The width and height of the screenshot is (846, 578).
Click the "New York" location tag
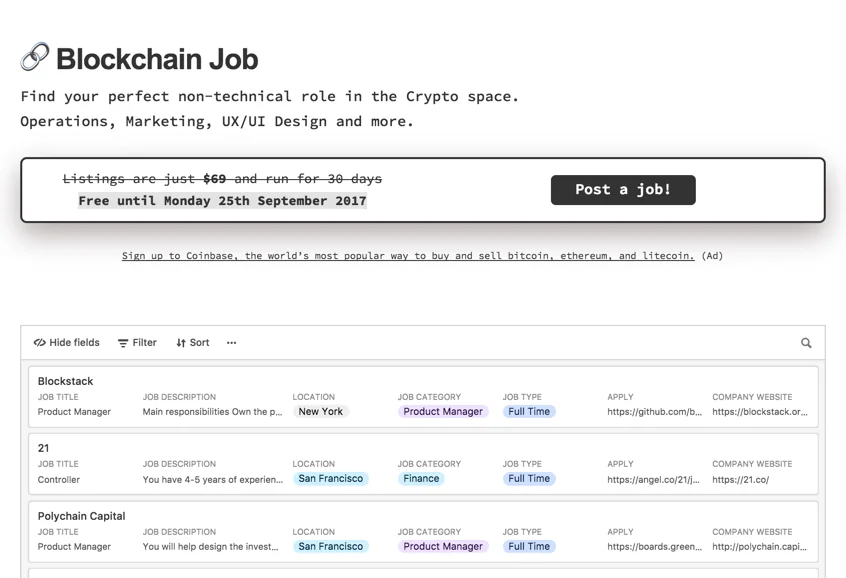click(320, 411)
